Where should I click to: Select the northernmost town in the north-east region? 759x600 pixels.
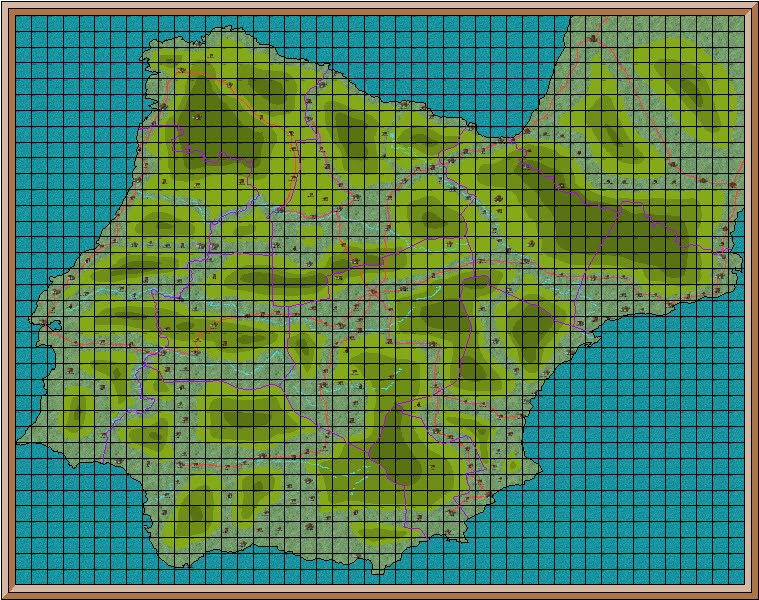click(593, 38)
